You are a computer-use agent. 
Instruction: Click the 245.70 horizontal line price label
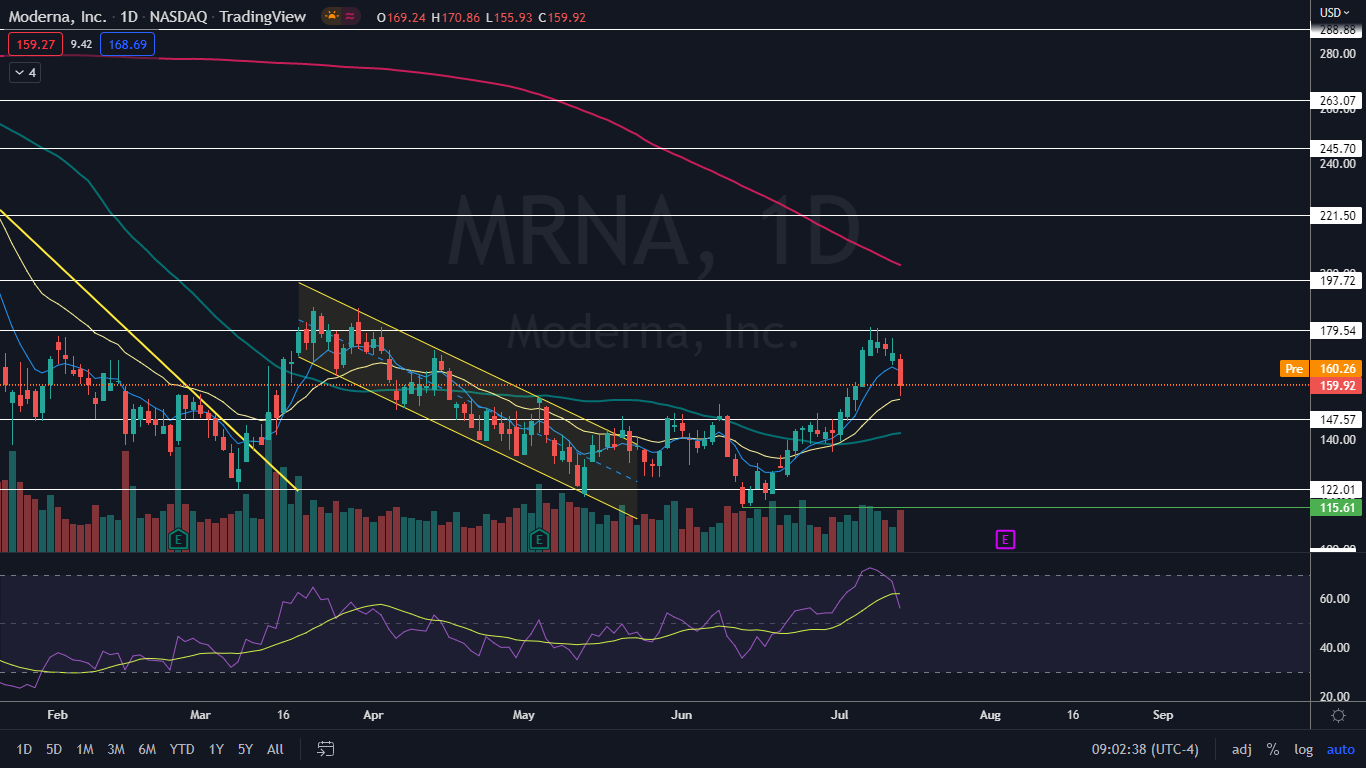coord(1337,148)
